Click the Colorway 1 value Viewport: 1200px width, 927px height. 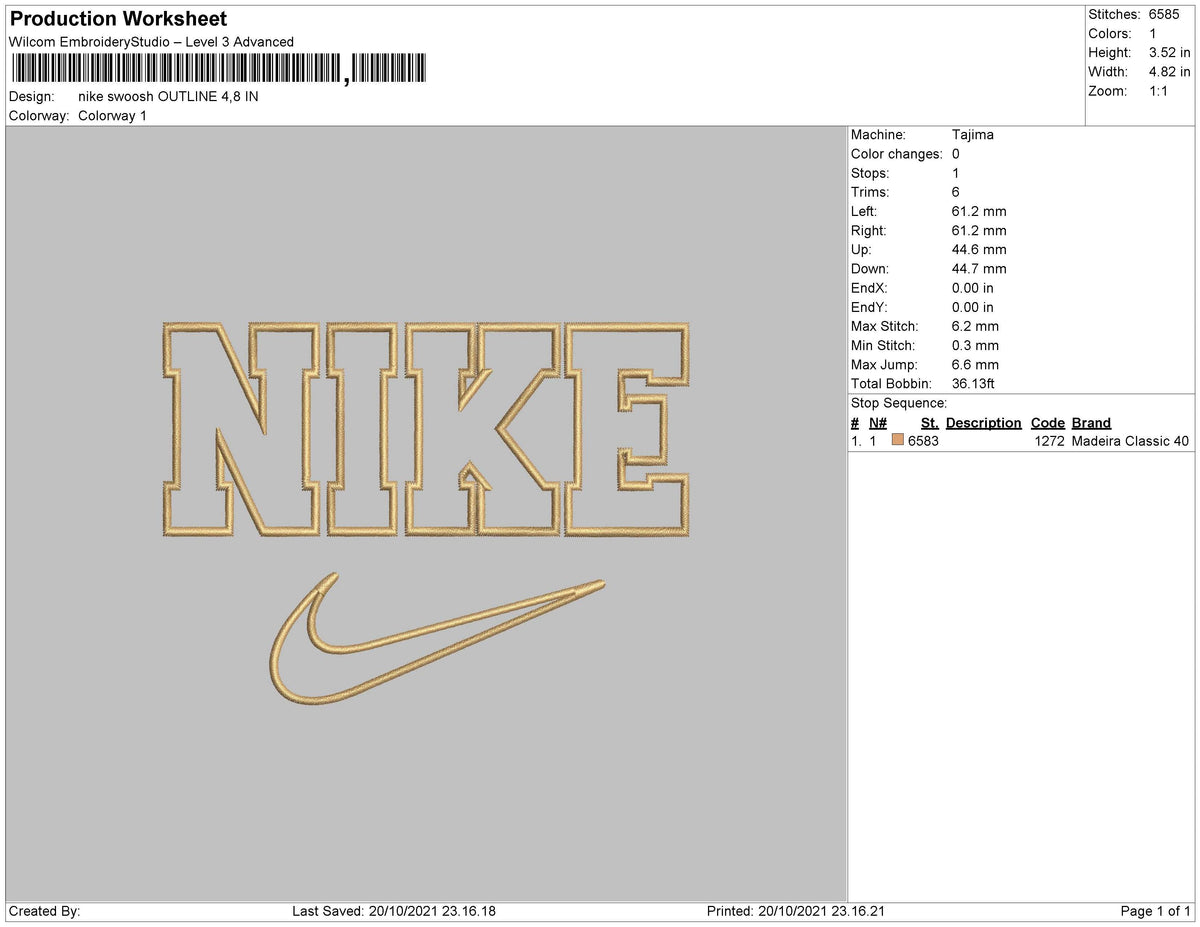click(112, 116)
